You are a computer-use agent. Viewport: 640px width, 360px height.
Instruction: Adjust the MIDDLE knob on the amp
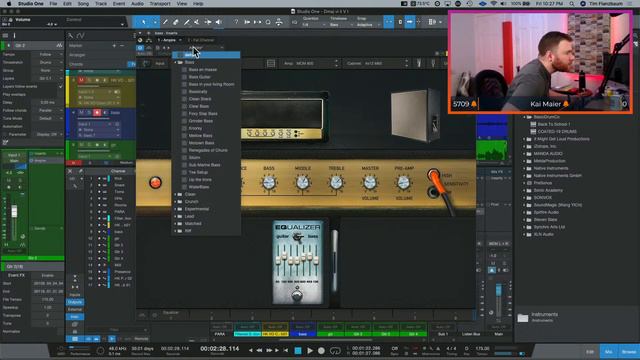pos(302,182)
